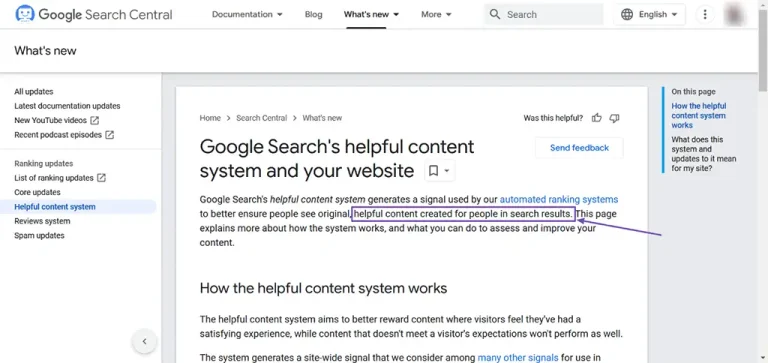Viewport: 768px width, 363px height.
Task: Open Reviews system sidebar item
Action: click(x=42, y=221)
